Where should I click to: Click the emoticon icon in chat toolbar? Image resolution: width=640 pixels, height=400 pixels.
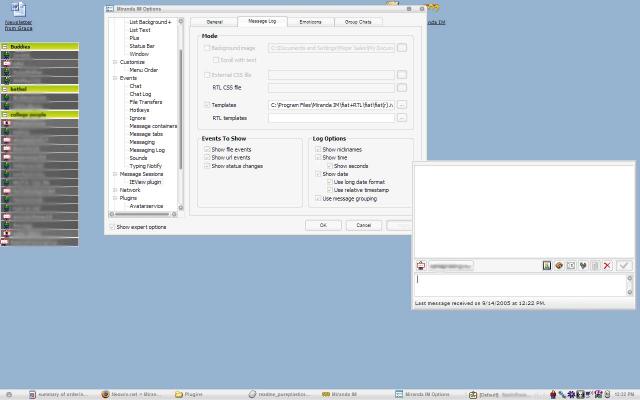(x=559, y=266)
